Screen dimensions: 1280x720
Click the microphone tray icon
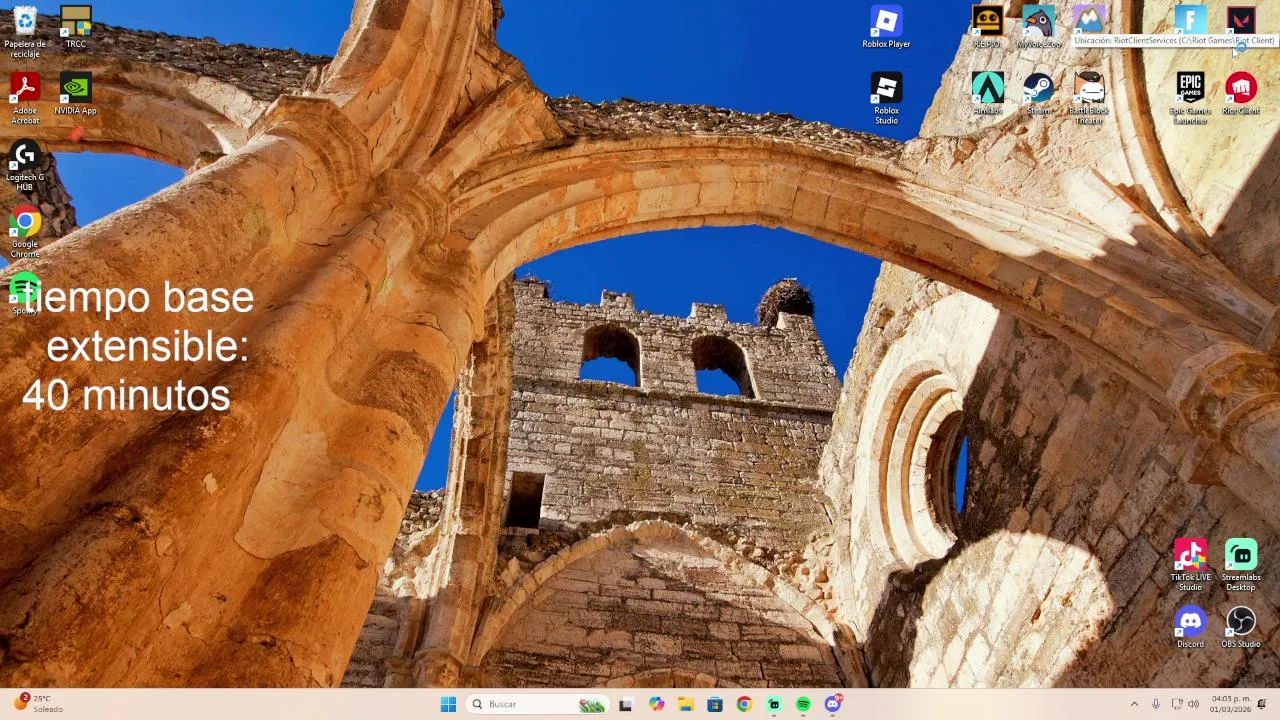pyautogui.click(x=1156, y=704)
